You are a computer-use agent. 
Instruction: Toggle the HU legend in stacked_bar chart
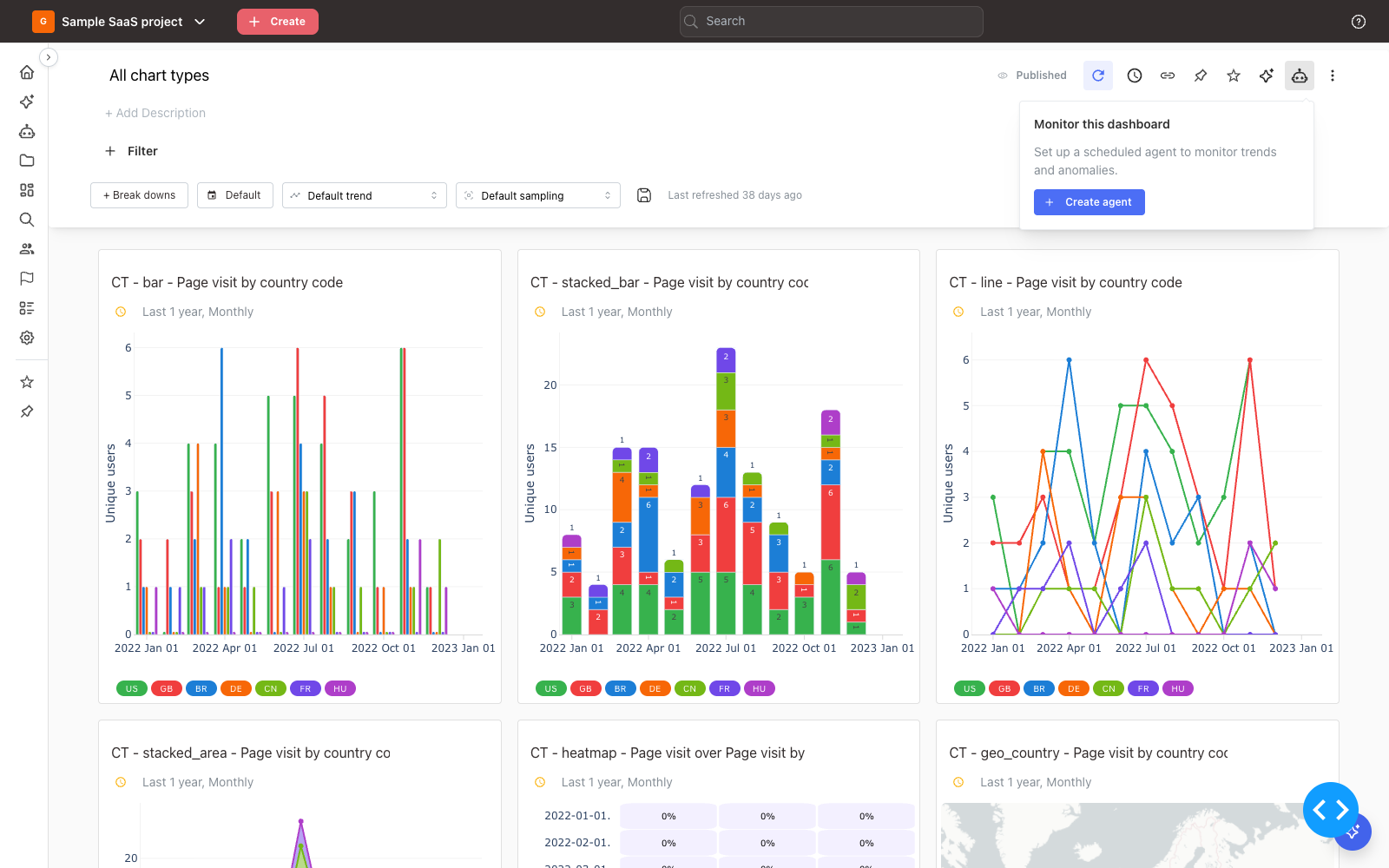760,688
